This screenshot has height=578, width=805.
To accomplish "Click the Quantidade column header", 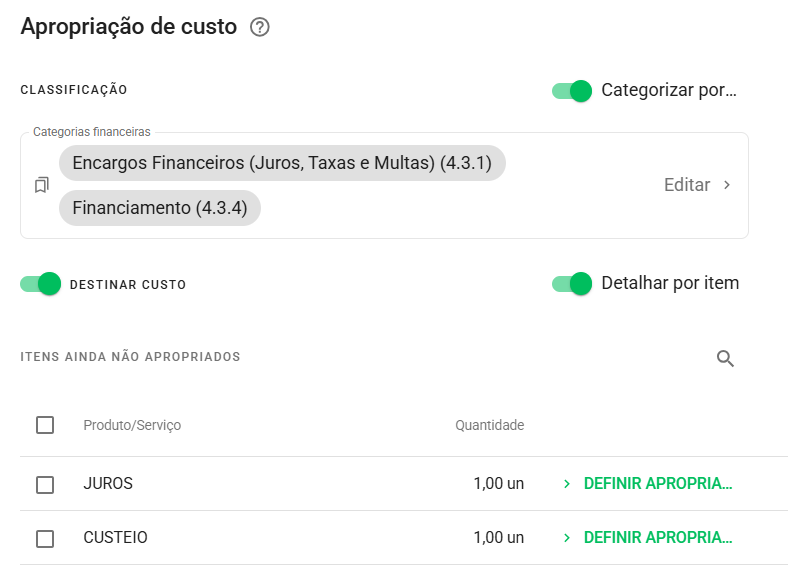I will coord(490,425).
